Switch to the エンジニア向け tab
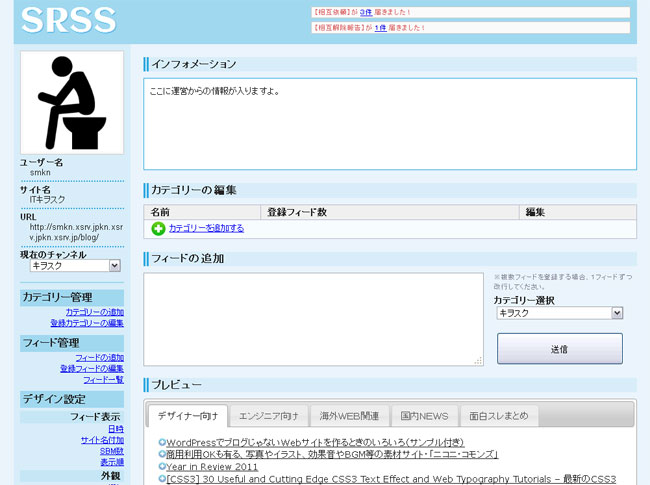The image size is (650, 485). (x=268, y=415)
